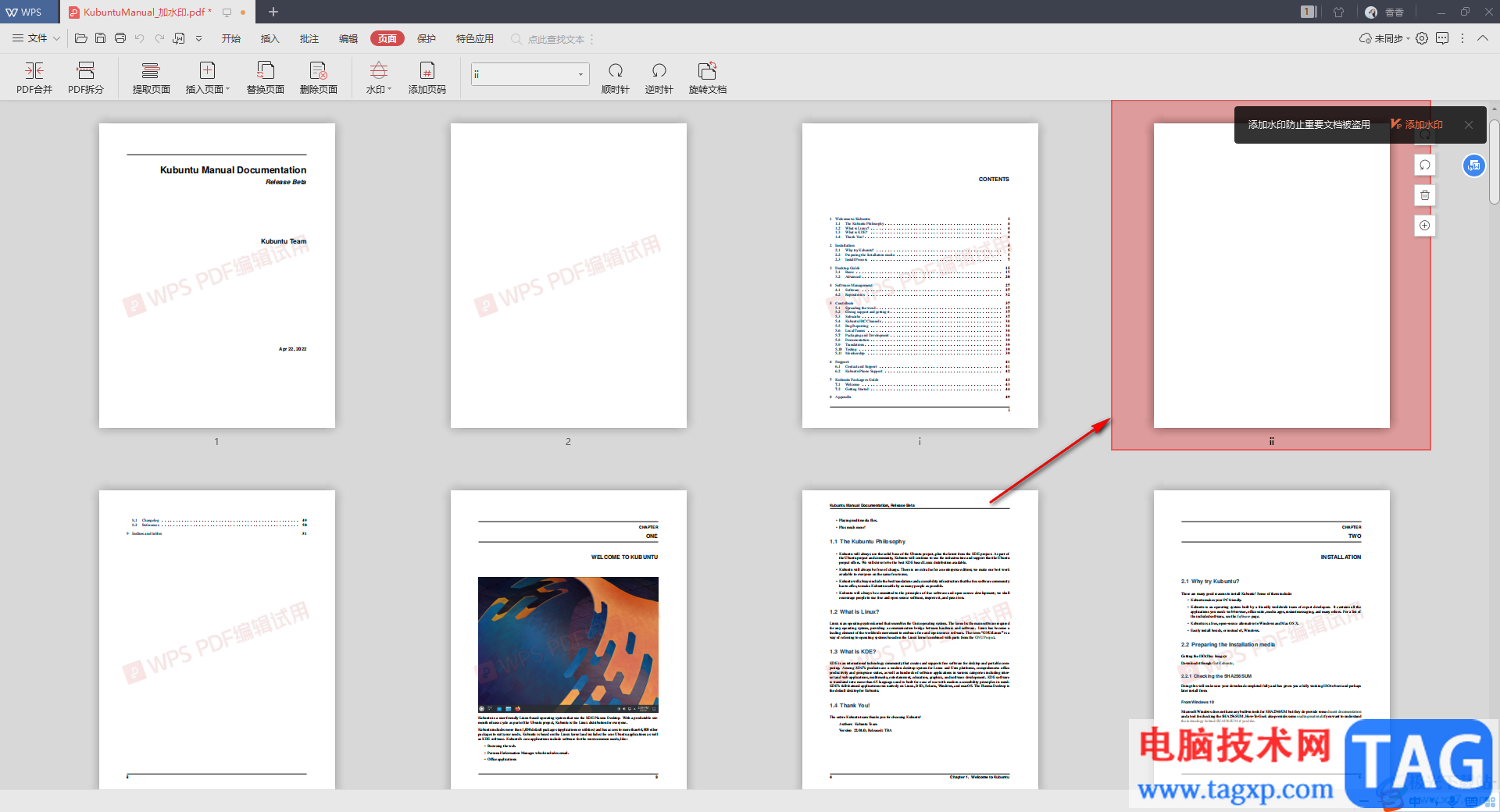Collapse the ribbon with the up chevron
1500x812 pixels.
[x=1483, y=38]
